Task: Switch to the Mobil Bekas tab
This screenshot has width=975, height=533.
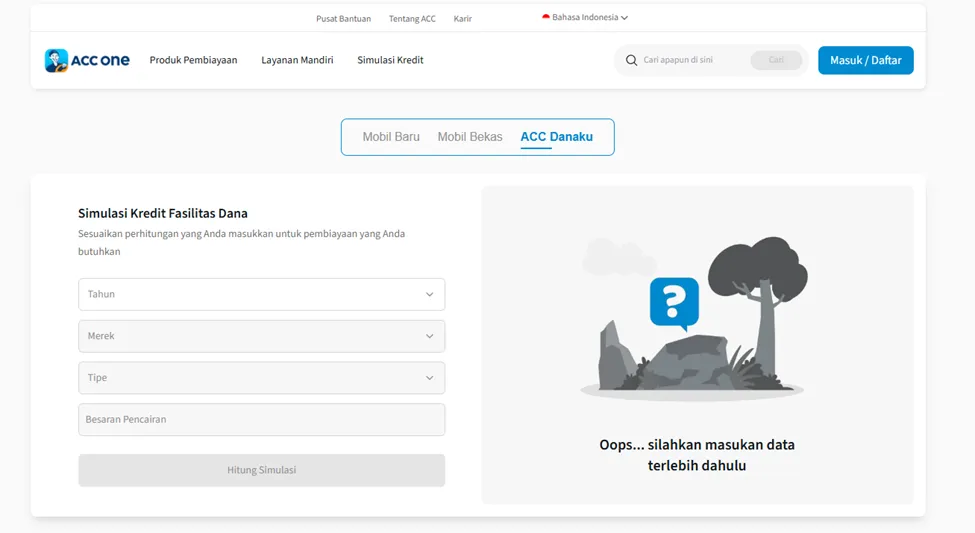Action: 470,137
